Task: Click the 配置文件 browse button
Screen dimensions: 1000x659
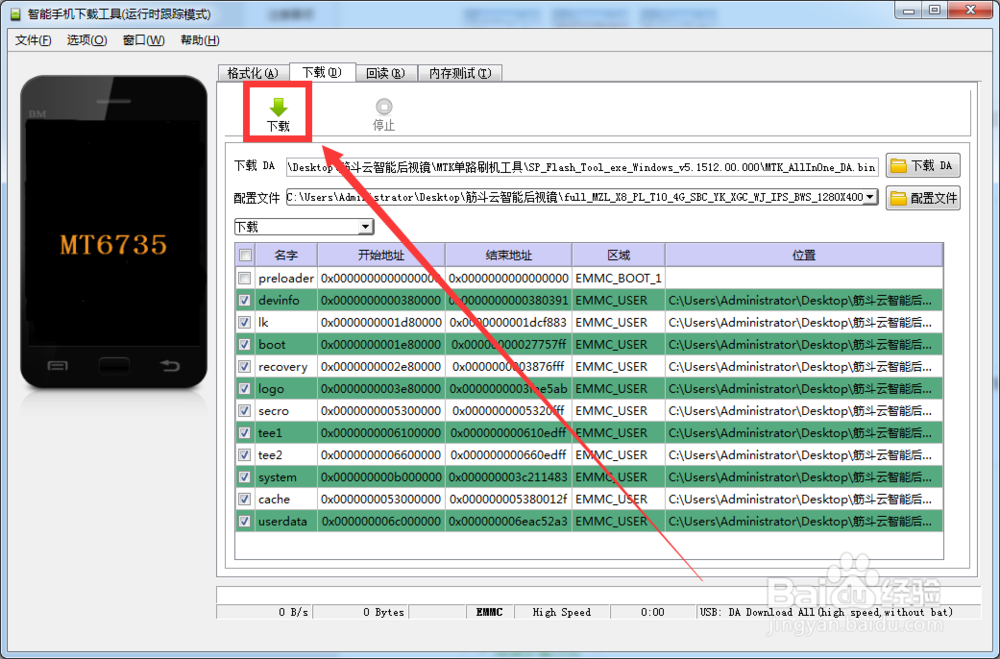Action: click(x=923, y=198)
